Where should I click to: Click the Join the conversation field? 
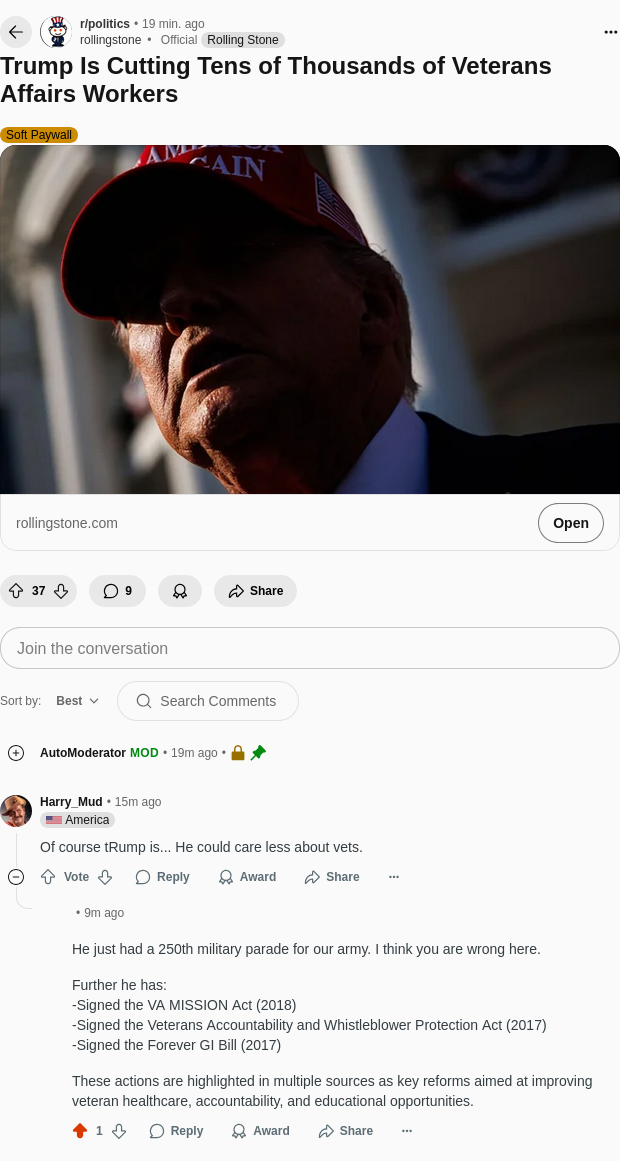[x=310, y=648]
